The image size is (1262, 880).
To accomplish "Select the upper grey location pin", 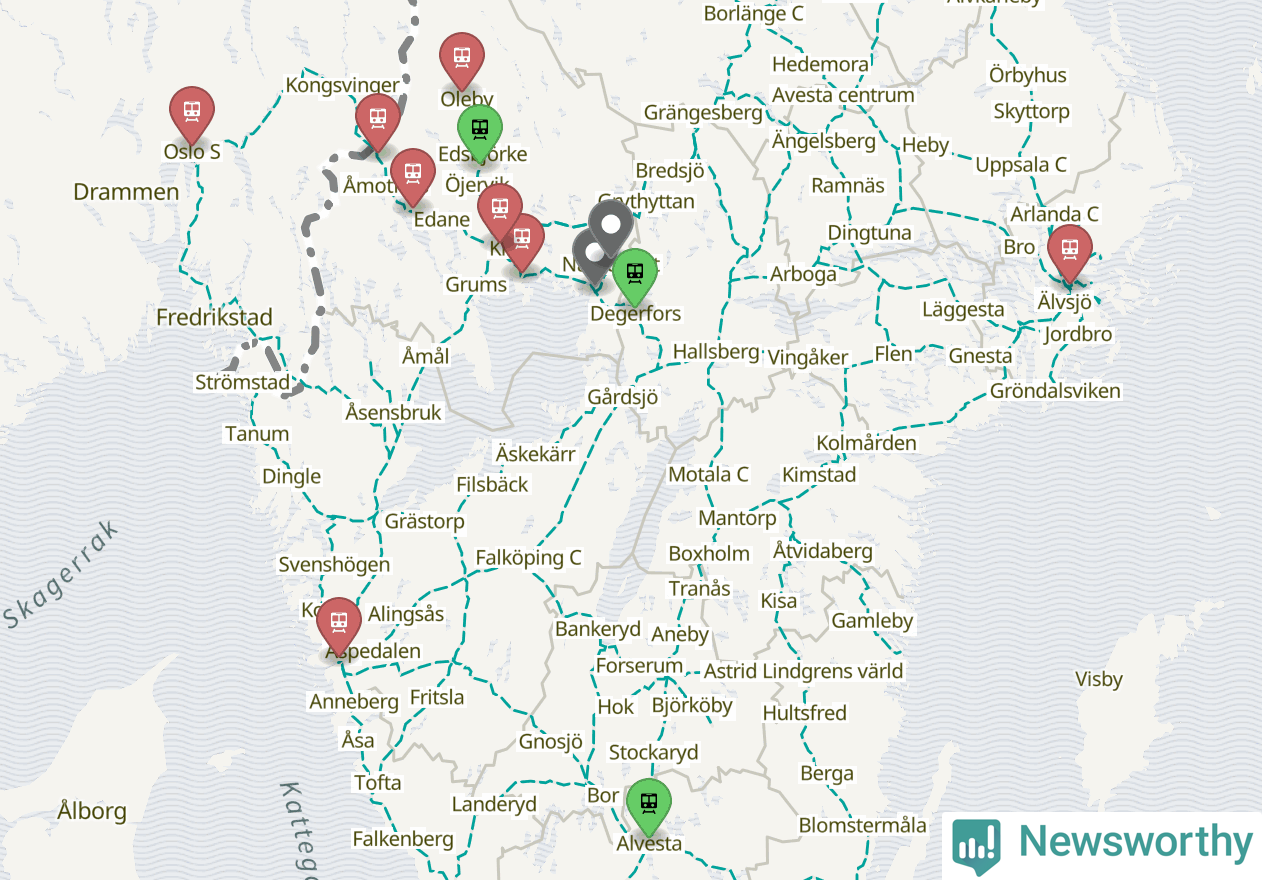I will (x=610, y=226).
